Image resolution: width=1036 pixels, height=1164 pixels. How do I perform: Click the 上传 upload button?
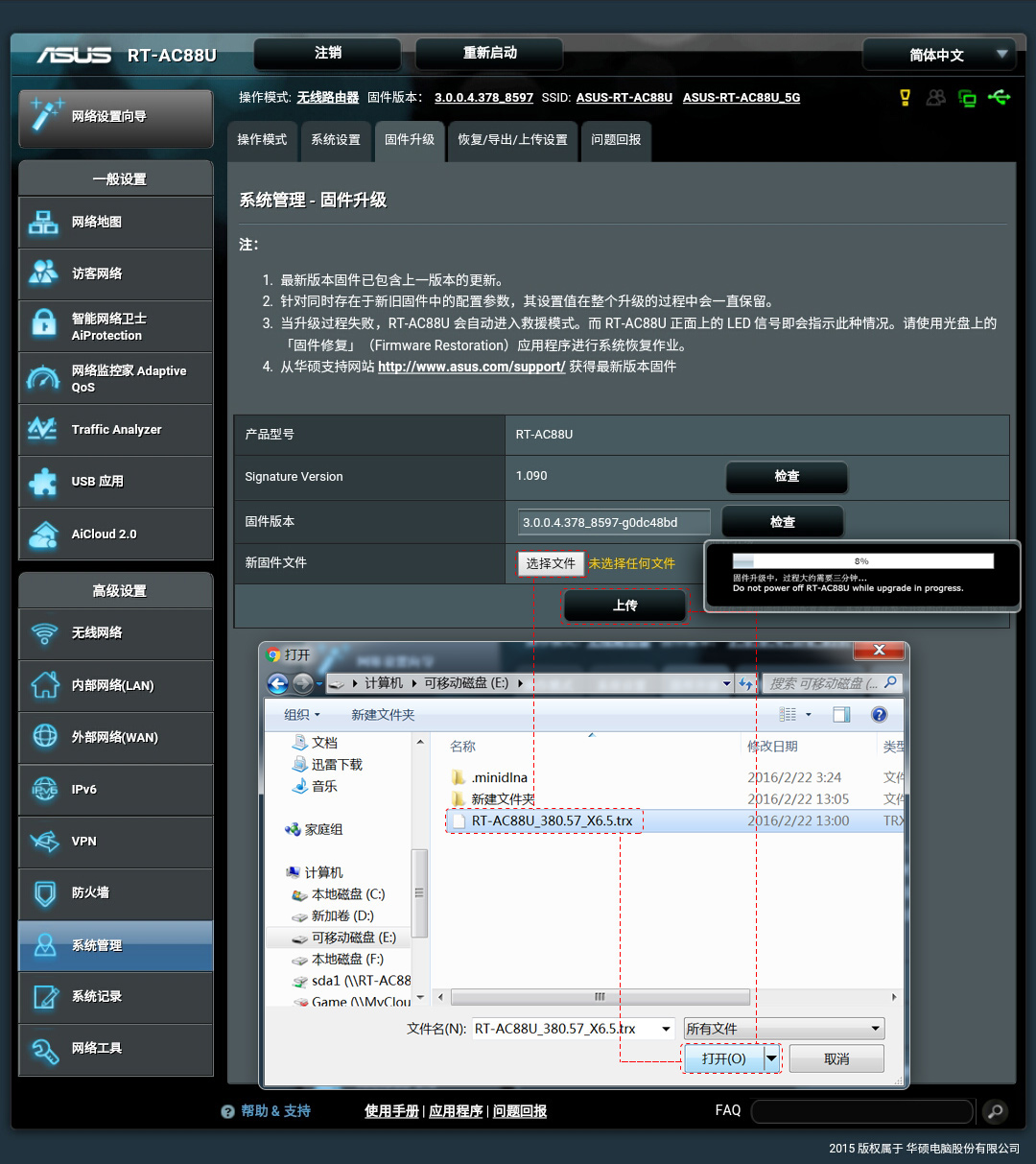pos(624,606)
